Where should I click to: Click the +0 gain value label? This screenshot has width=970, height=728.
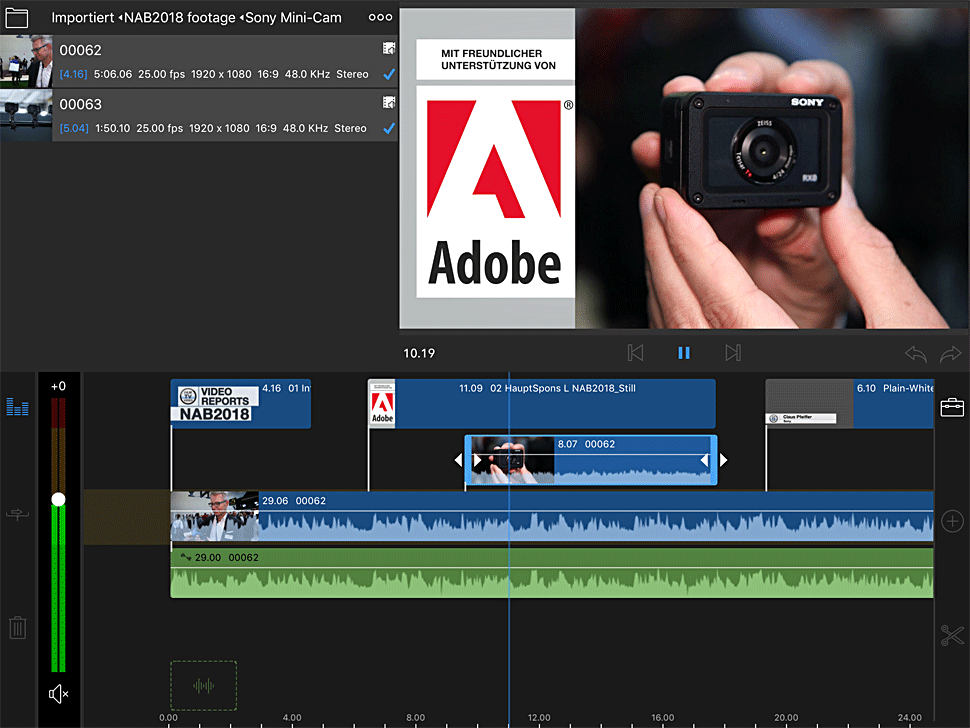point(58,386)
